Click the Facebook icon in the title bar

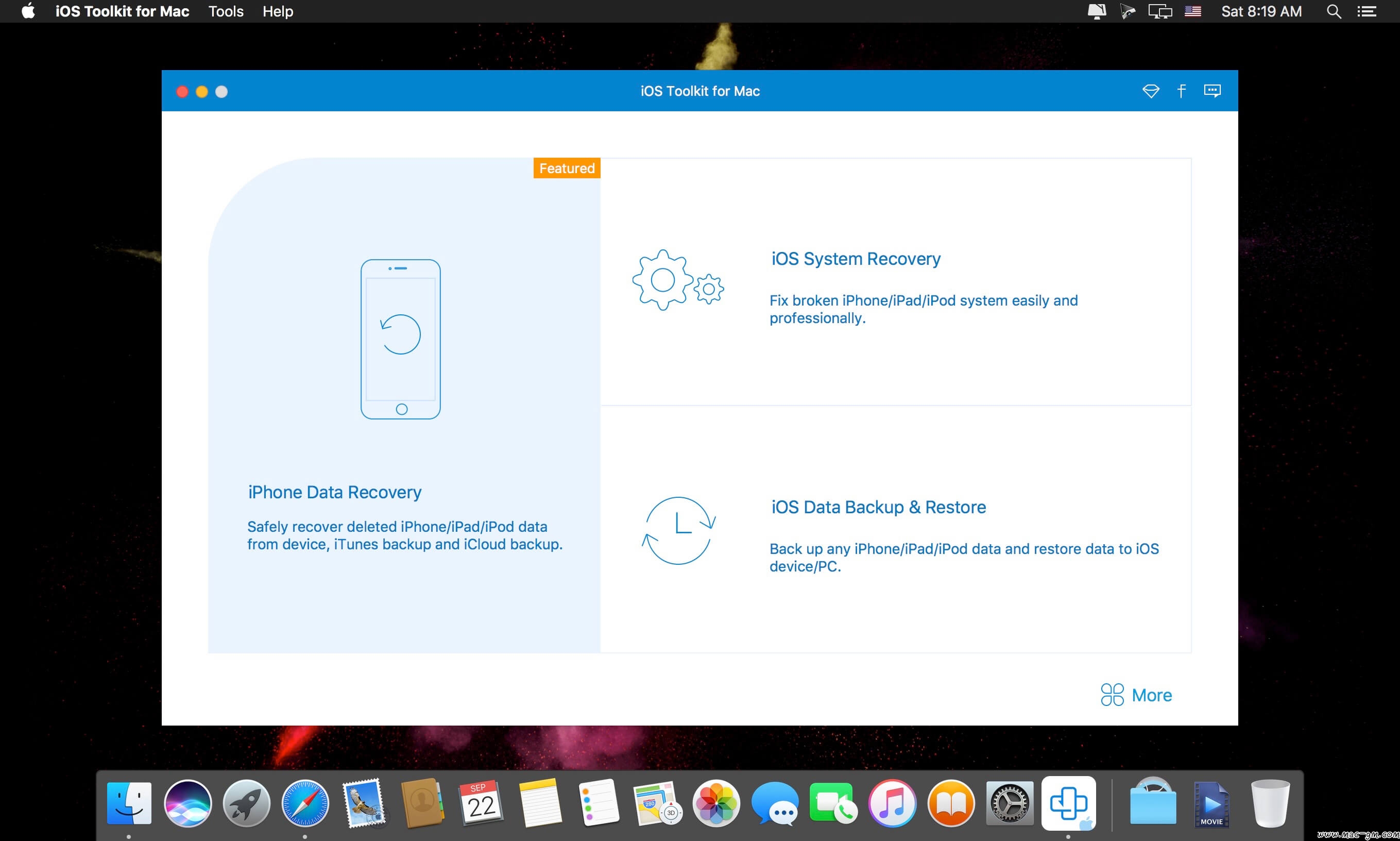tap(1182, 91)
